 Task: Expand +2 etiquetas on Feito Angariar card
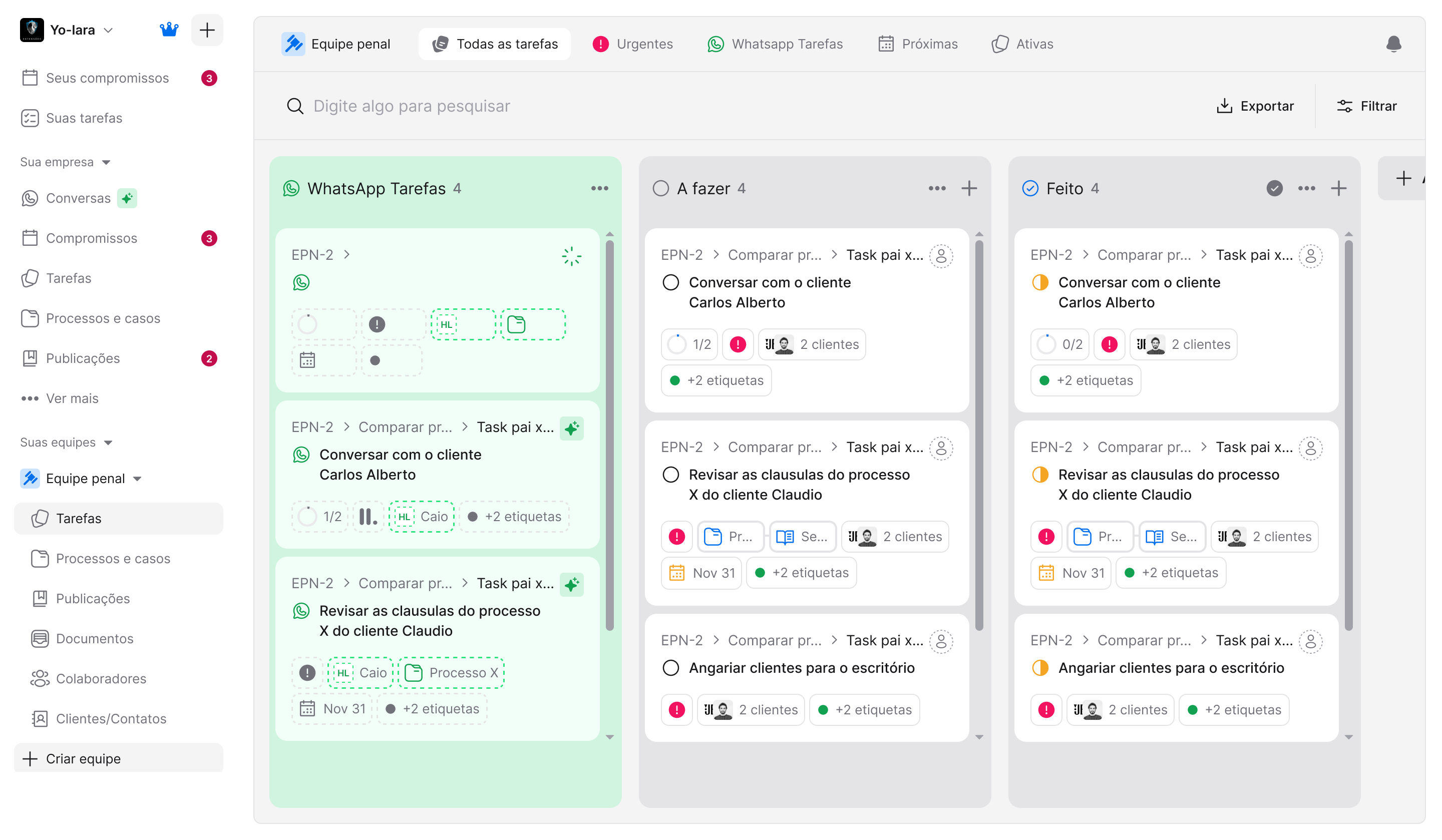click(1234, 709)
